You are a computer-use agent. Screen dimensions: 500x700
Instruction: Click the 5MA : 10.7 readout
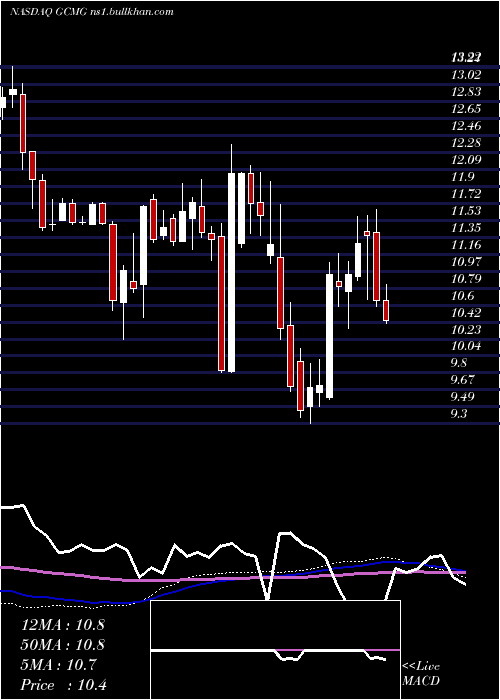58,665
